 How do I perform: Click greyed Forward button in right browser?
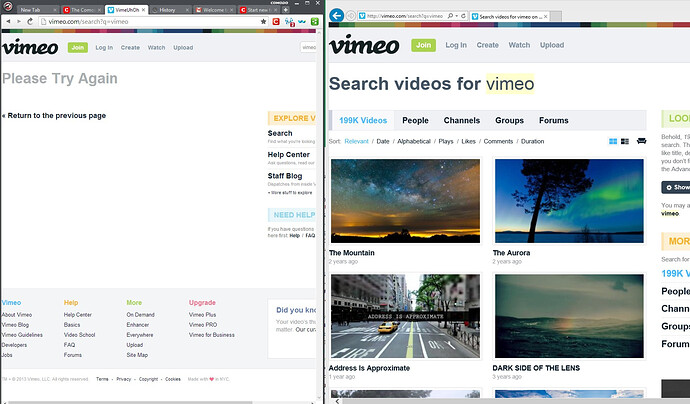(351, 16)
